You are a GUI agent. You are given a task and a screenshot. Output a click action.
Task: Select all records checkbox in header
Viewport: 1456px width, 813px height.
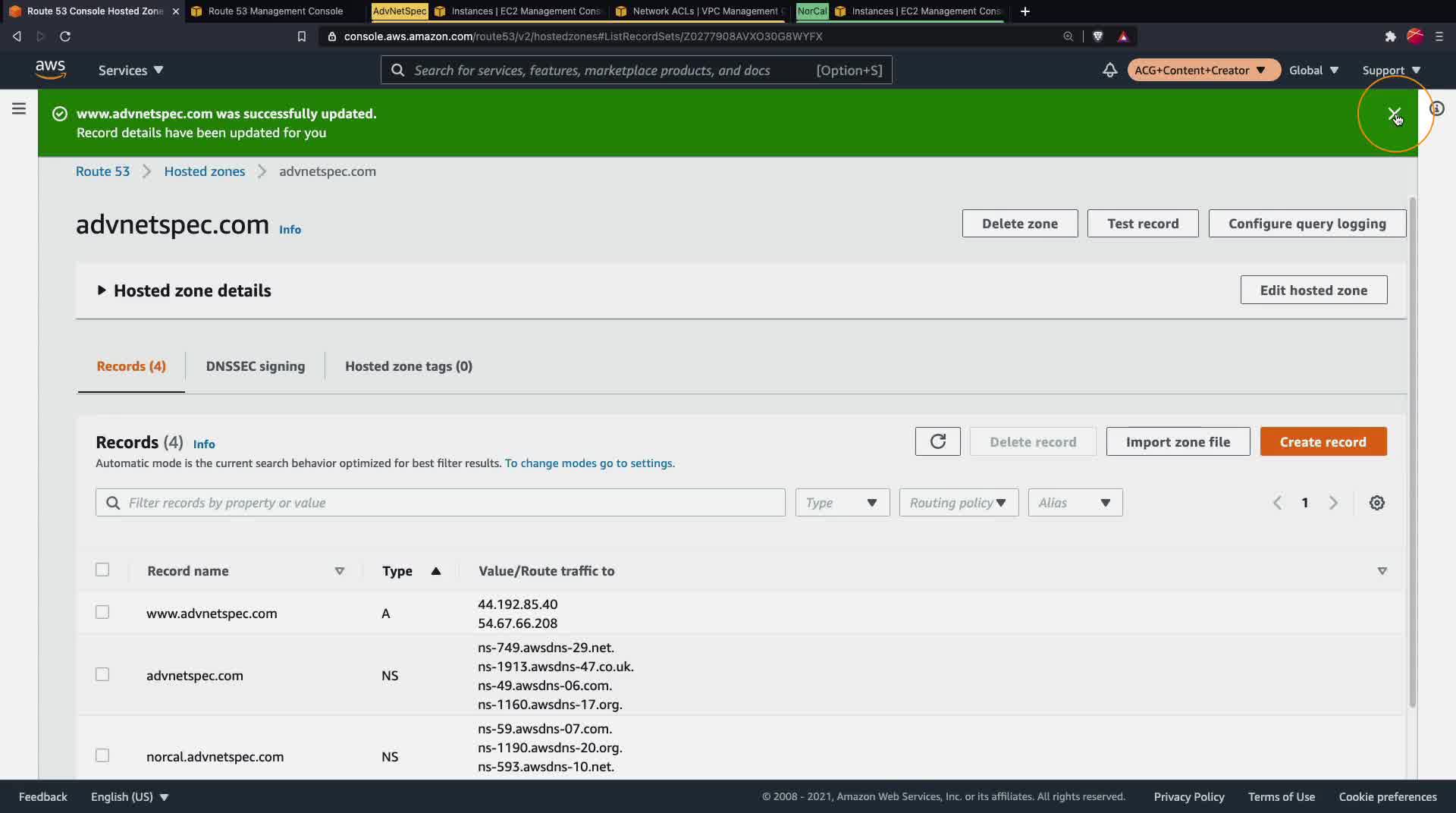tap(102, 570)
